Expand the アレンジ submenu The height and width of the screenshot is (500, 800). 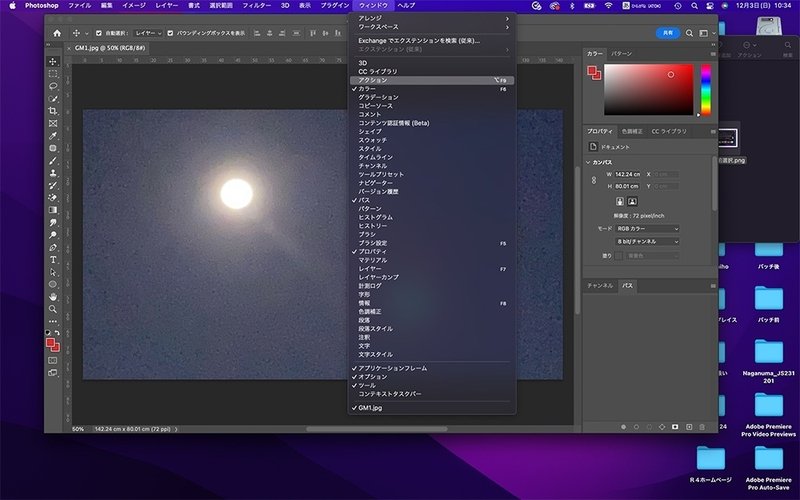coord(432,18)
